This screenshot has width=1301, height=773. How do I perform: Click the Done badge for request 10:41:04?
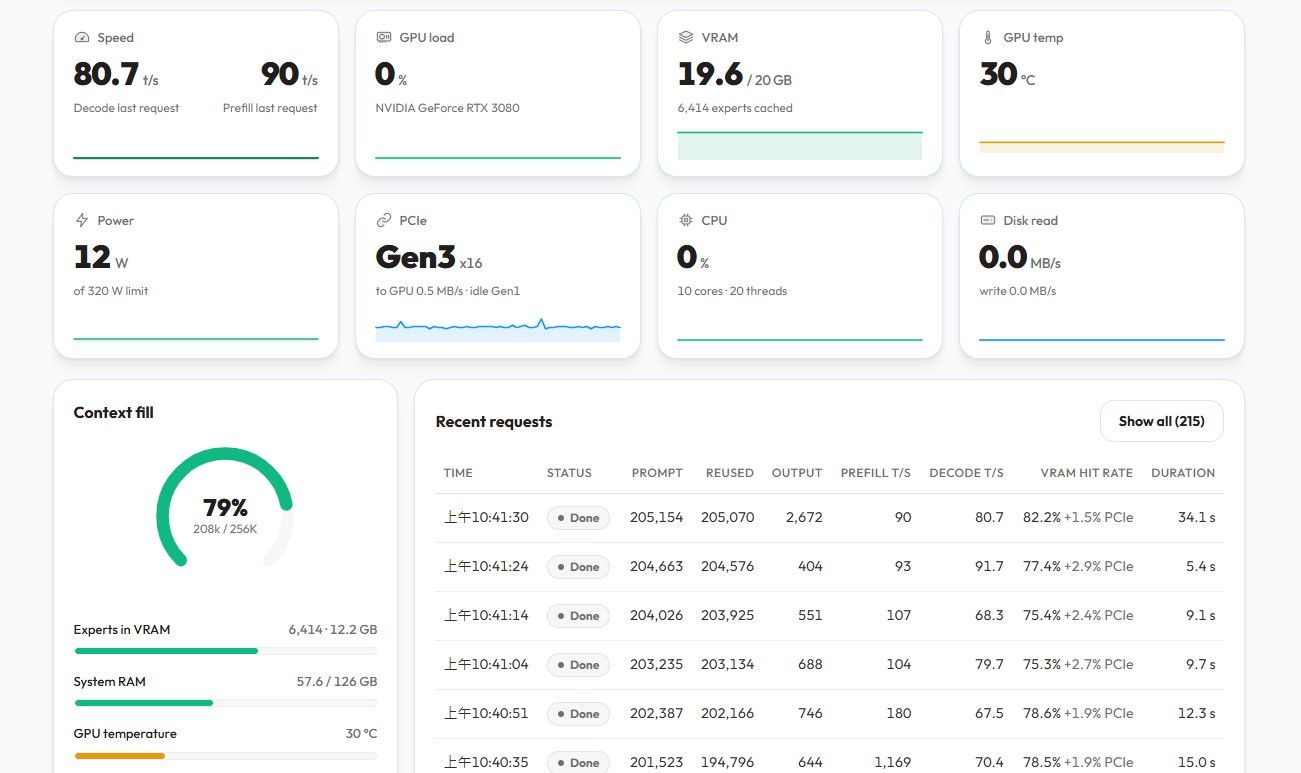[x=578, y=665]
